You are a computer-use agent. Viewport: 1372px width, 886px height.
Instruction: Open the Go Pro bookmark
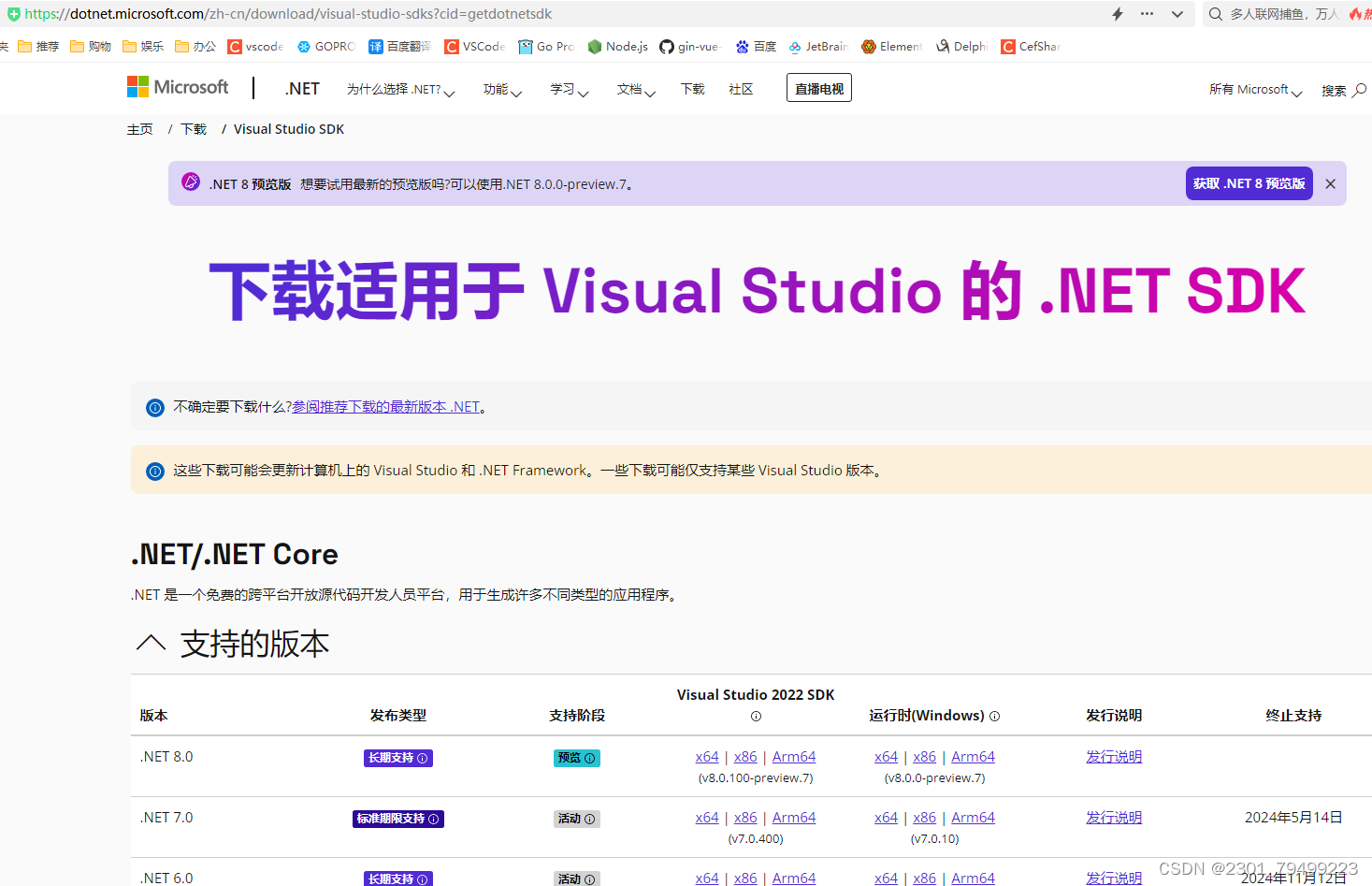tap(546, 47)
